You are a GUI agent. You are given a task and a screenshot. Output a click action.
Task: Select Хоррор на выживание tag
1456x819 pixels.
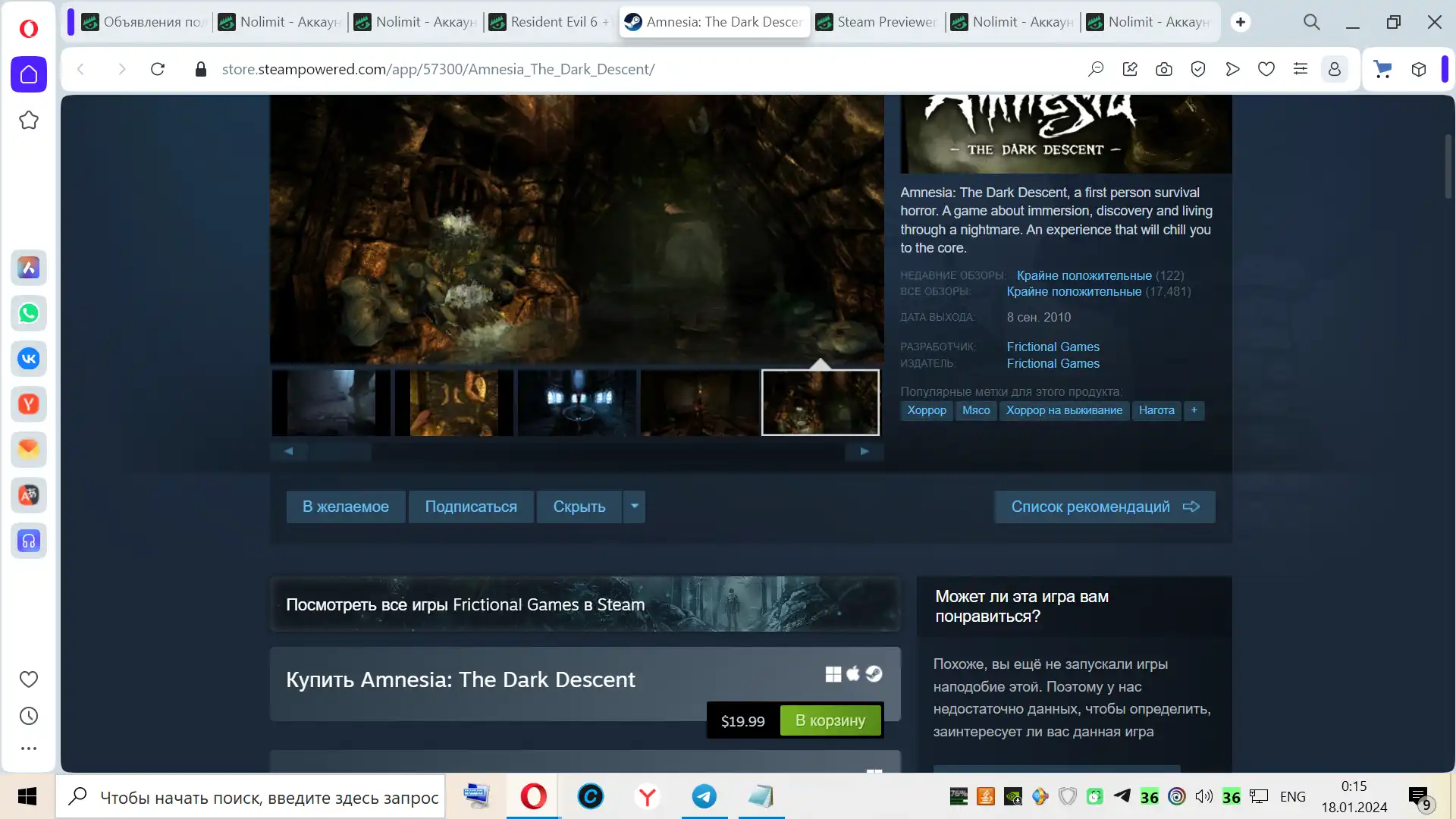(x=1064, y=410)
